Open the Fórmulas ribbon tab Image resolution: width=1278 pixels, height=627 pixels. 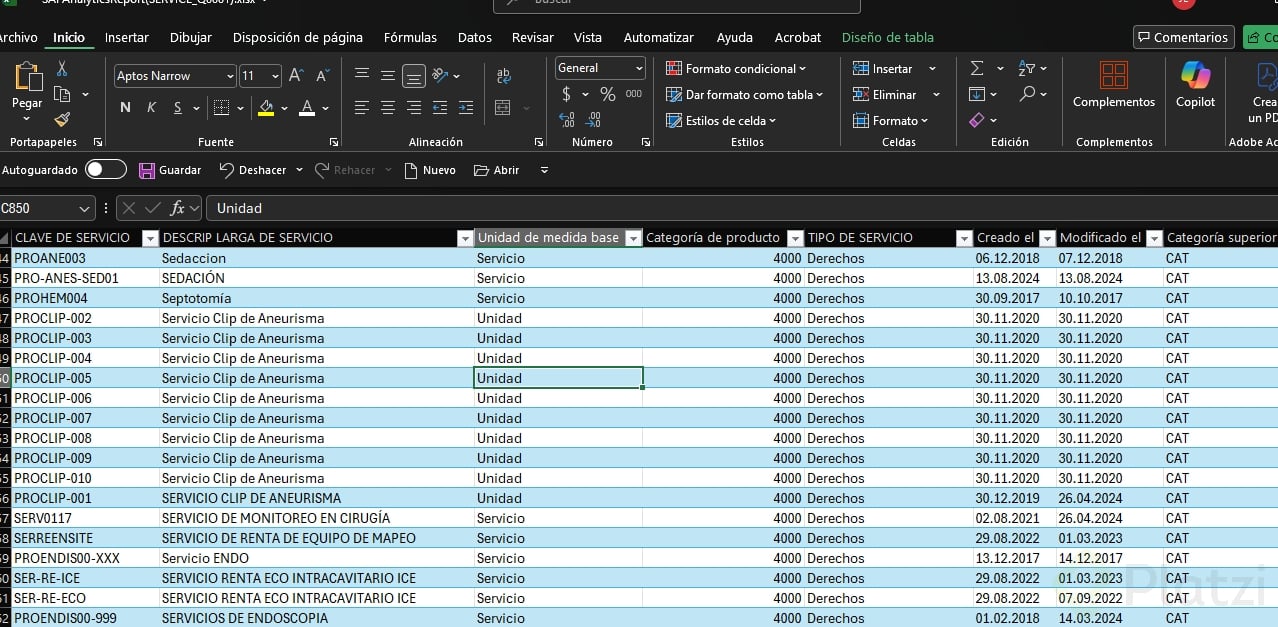click(x=410, y=37)
